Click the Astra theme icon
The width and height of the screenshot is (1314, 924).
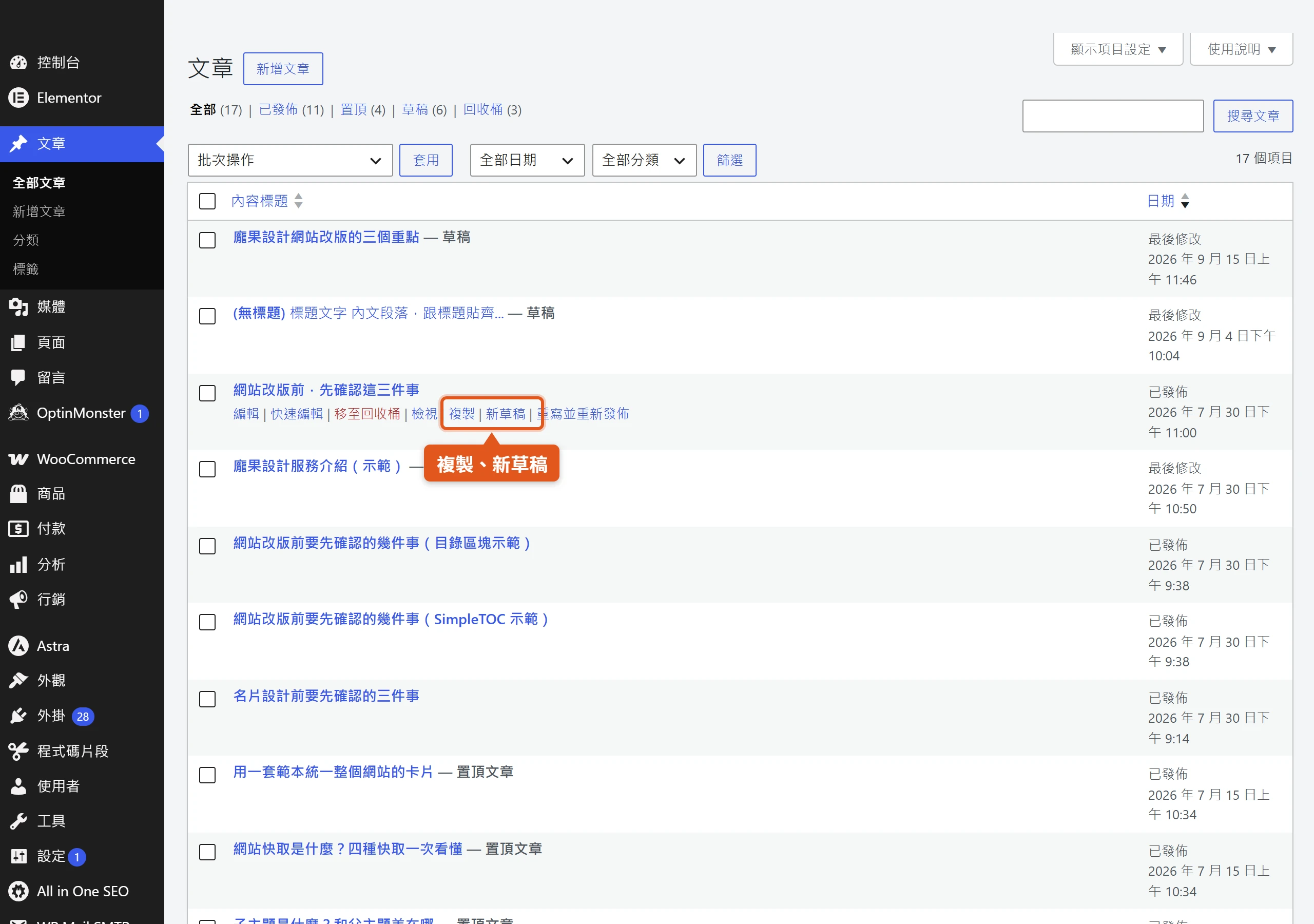pos(18,646)
